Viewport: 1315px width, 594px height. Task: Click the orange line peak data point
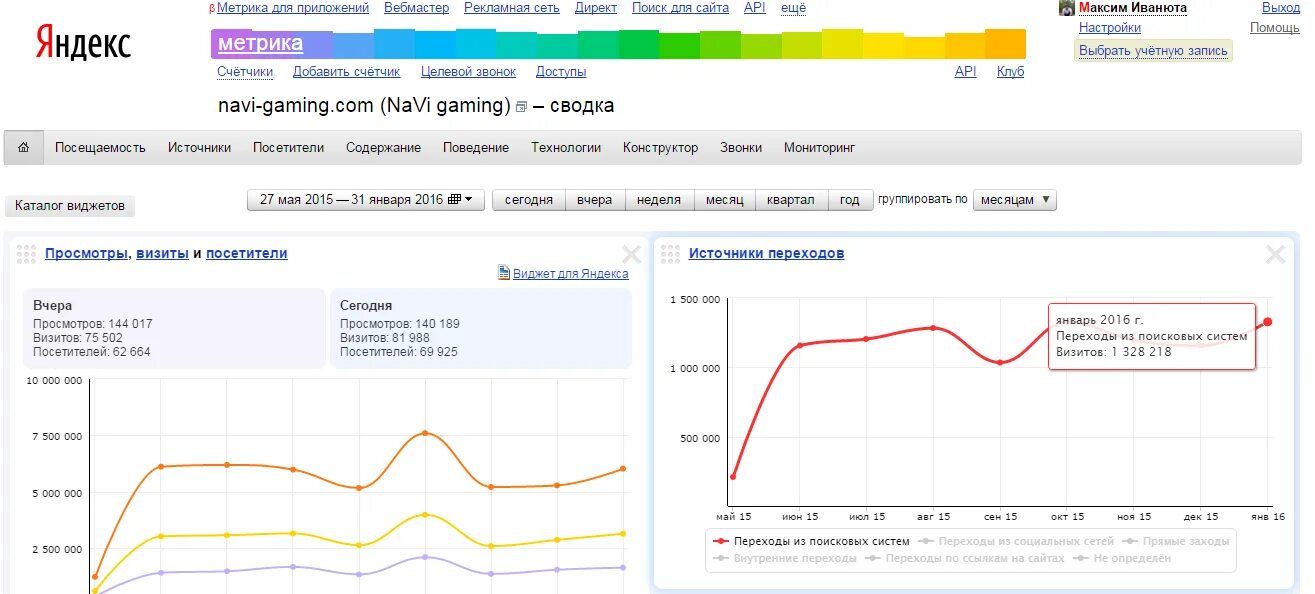(425, 433)
